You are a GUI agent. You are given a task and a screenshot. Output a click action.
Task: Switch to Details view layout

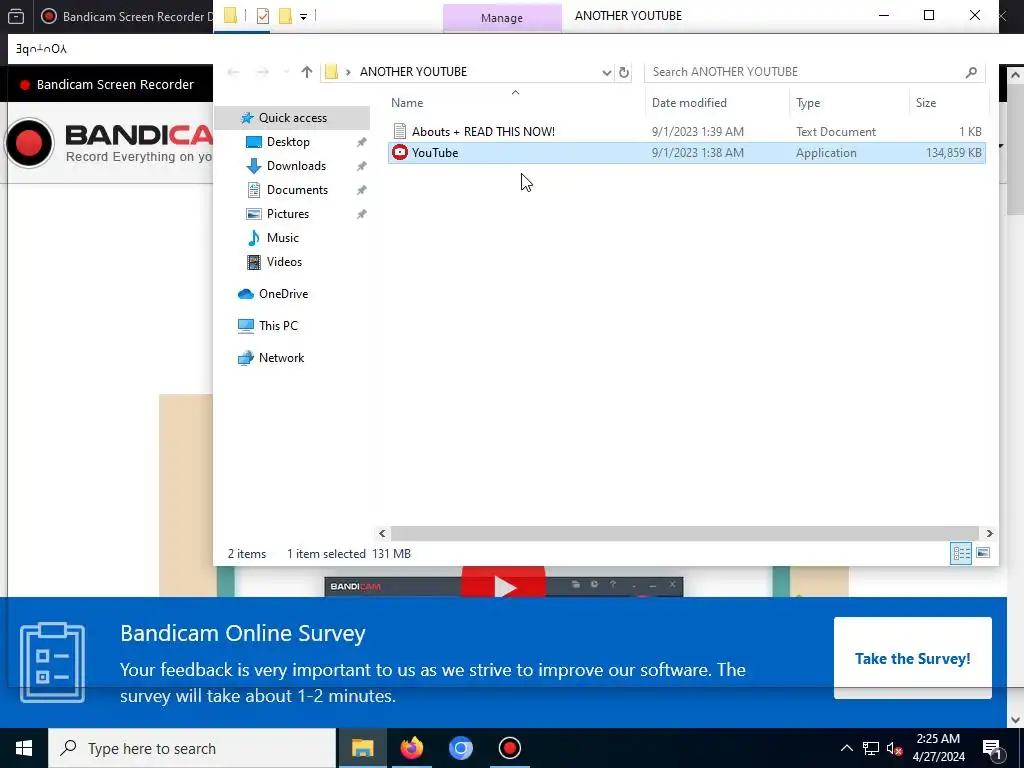coord(961,554)
